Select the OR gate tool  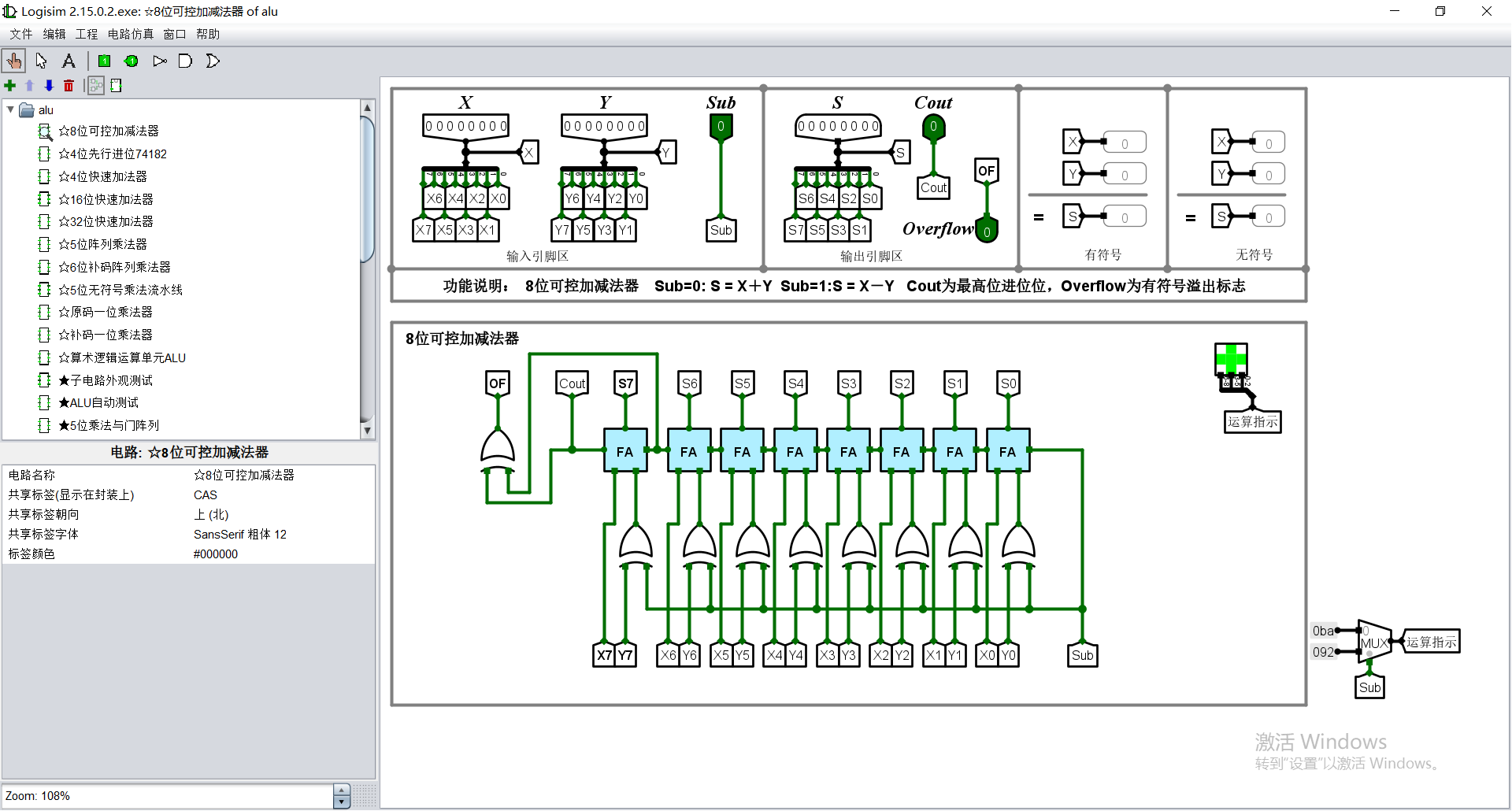(x=212, y=61)
